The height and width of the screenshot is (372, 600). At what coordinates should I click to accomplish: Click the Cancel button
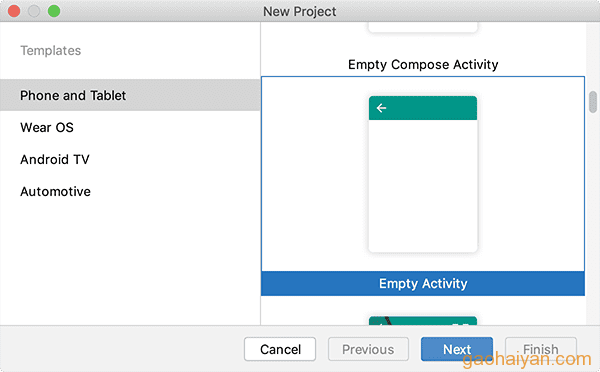(280, 349)
